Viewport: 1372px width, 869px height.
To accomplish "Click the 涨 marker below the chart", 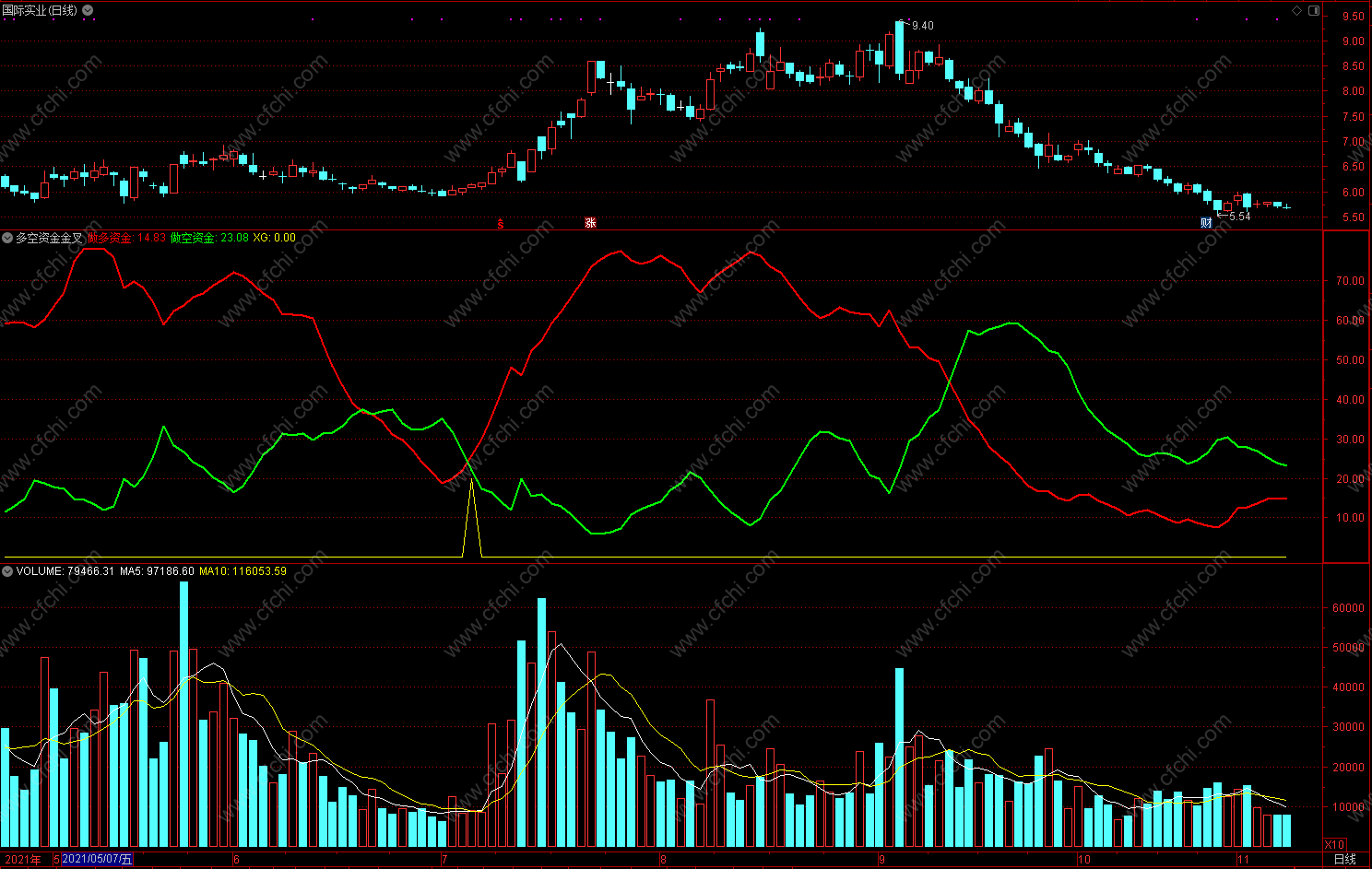I will 590,223.
